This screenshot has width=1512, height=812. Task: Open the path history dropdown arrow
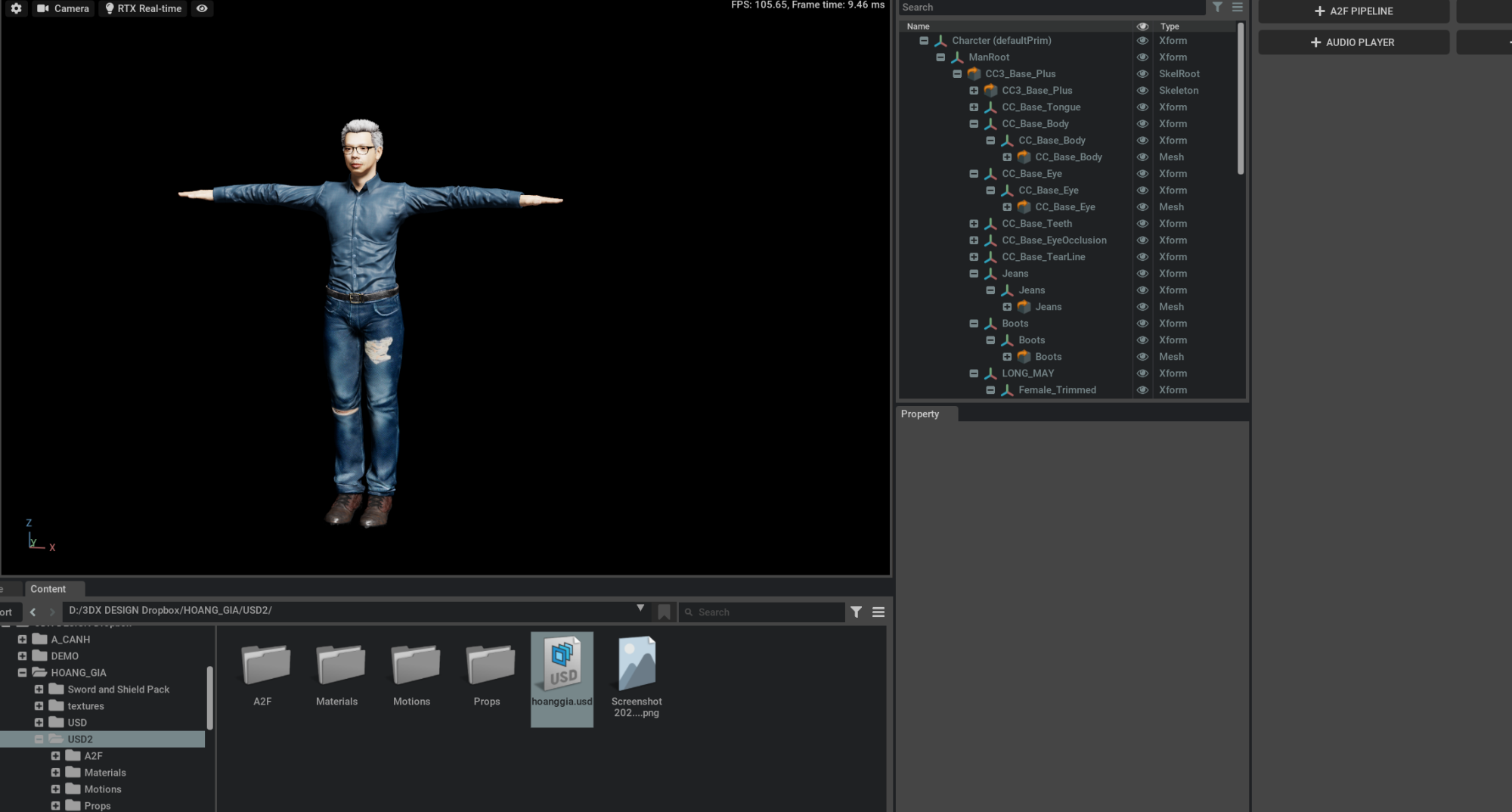point(640,609)
